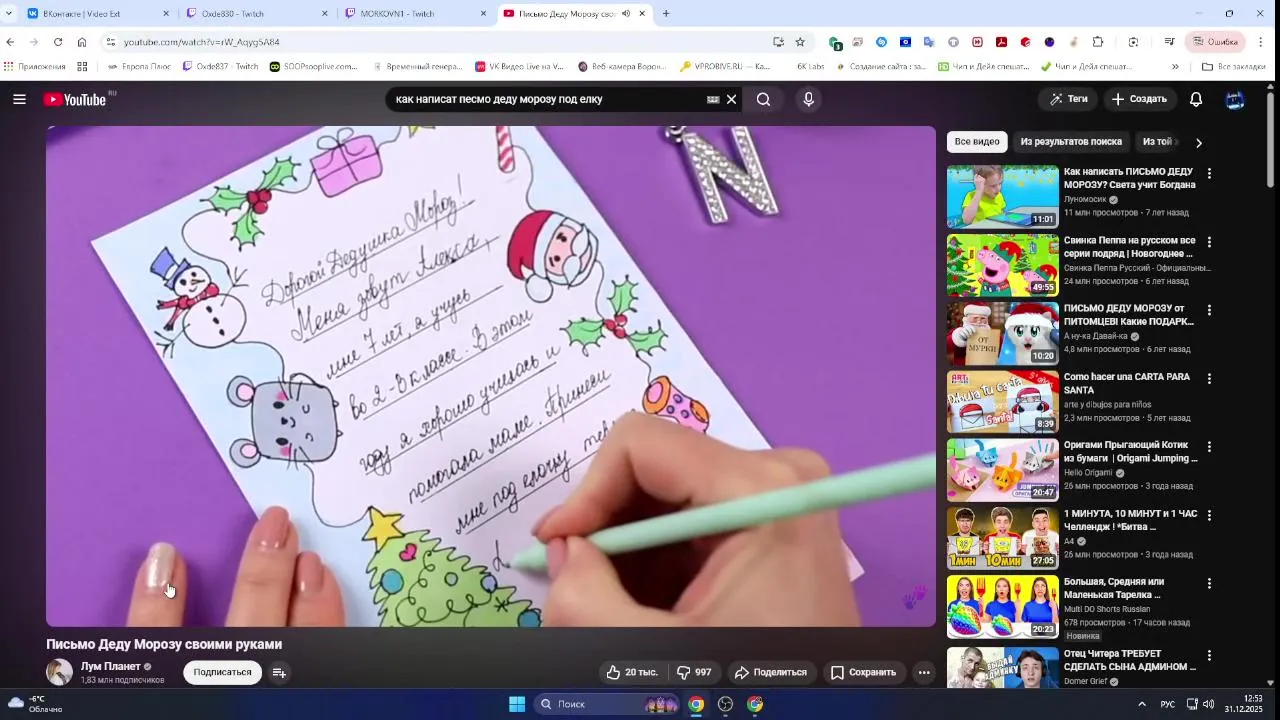Open Windows Start menu

(x=517, y=704)
